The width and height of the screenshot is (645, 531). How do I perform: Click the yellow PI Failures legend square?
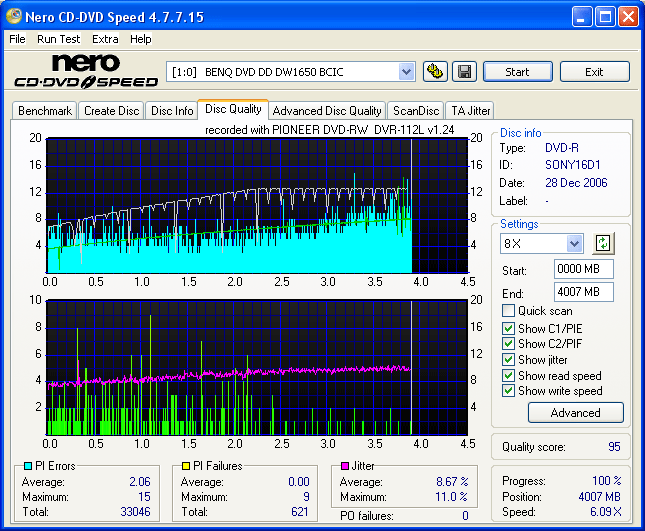[x=186, y=466]
